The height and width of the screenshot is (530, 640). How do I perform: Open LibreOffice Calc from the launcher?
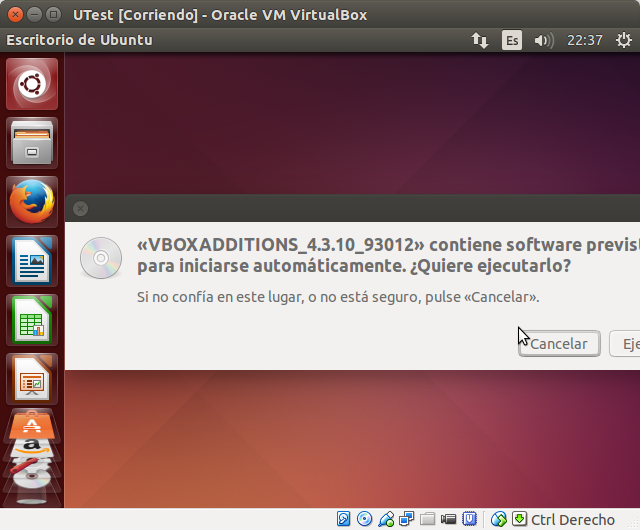point(32,320)
